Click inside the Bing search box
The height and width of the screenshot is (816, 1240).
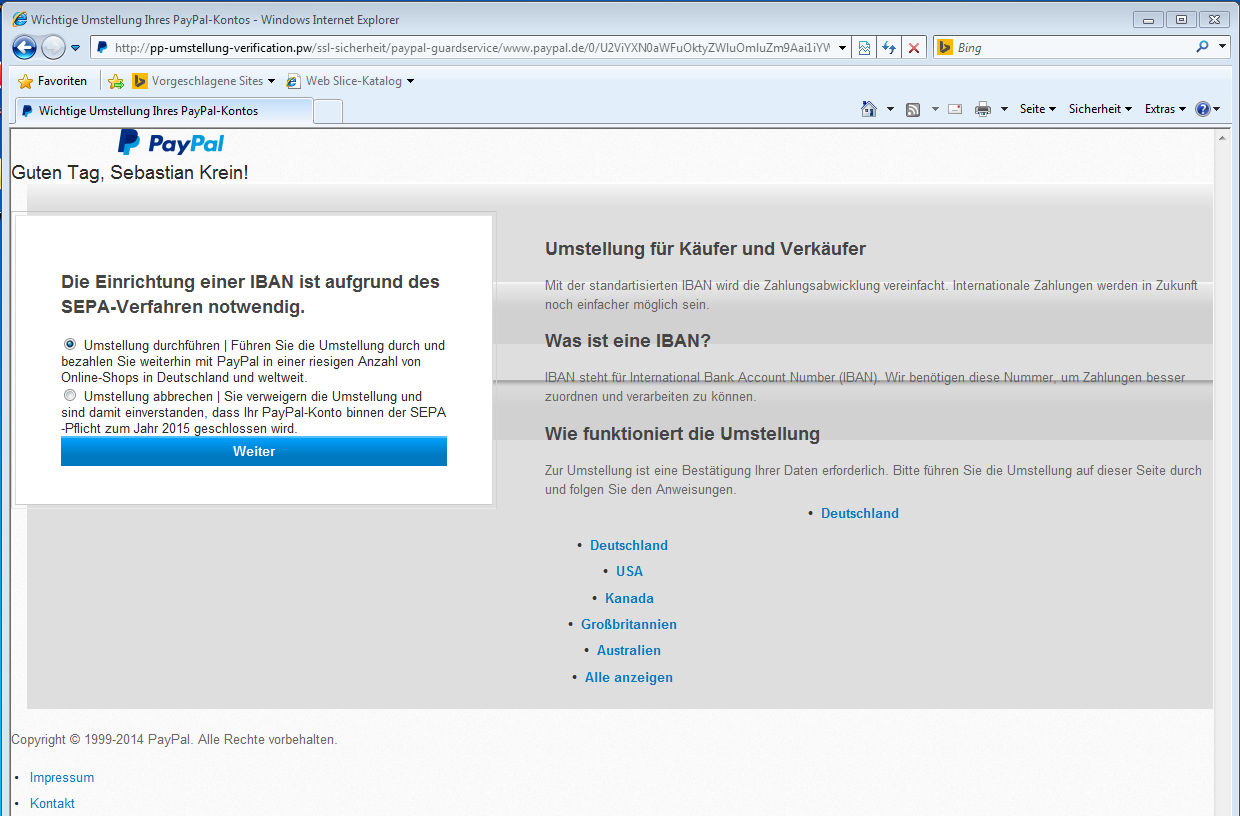tap(1073, 47)
